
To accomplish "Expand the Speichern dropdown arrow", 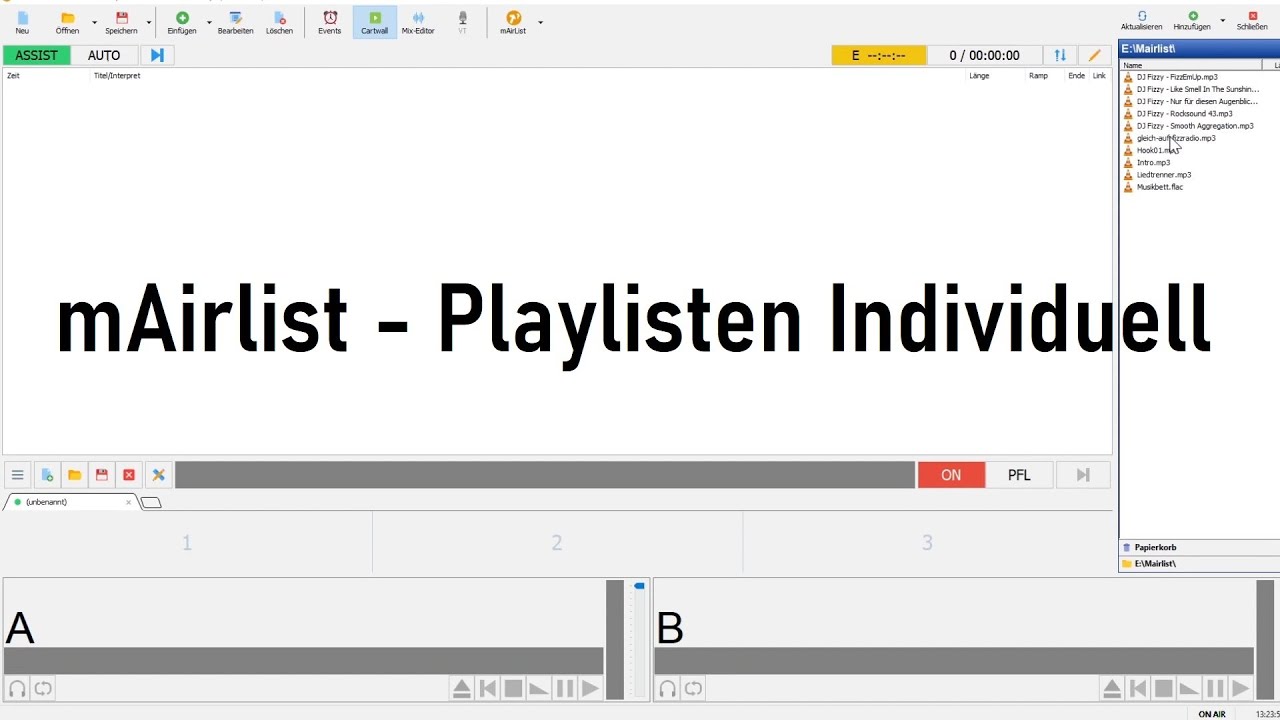I will pos(149,22).
